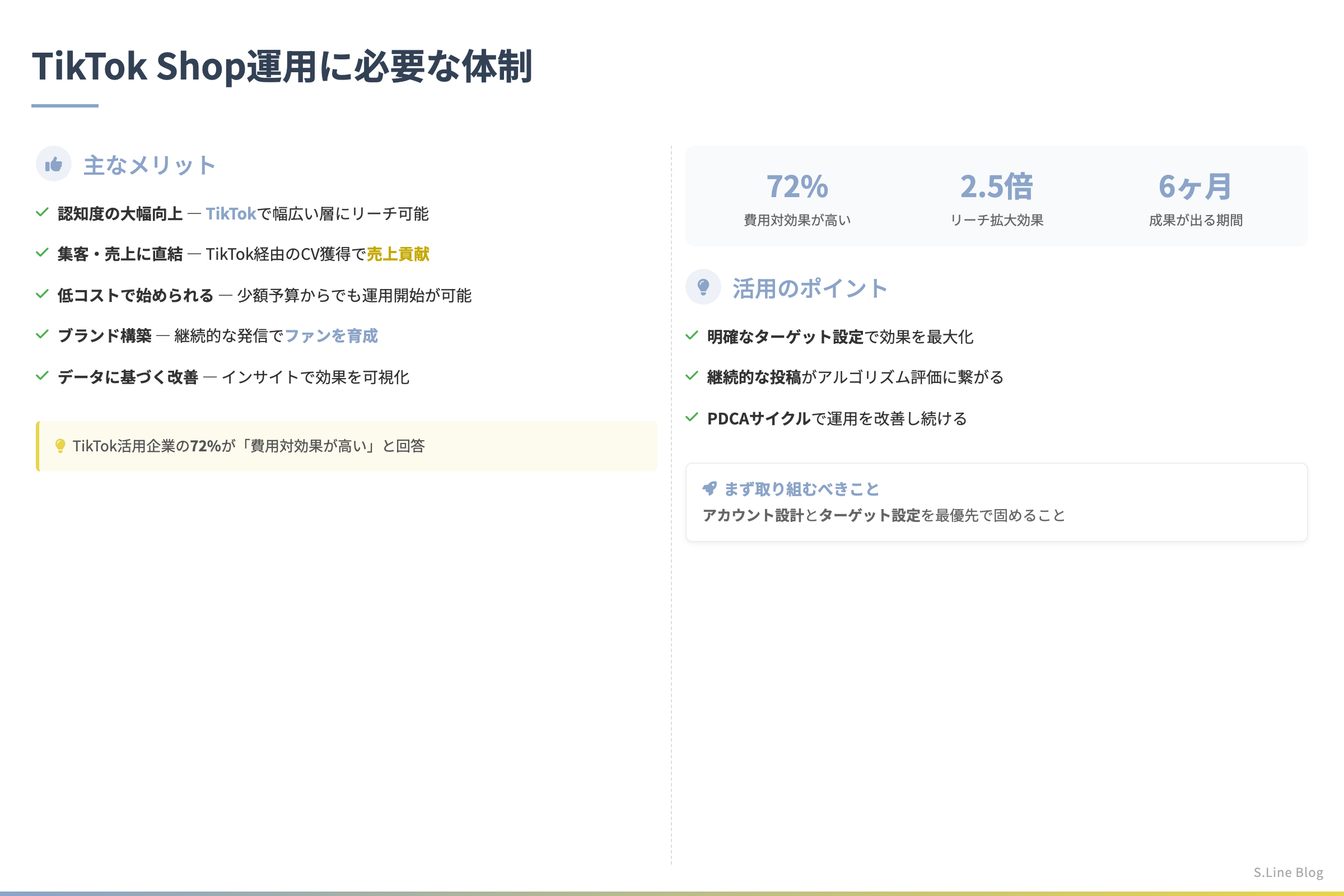Click the checkmark beside 明確なターゲット設定

(692, 335)
